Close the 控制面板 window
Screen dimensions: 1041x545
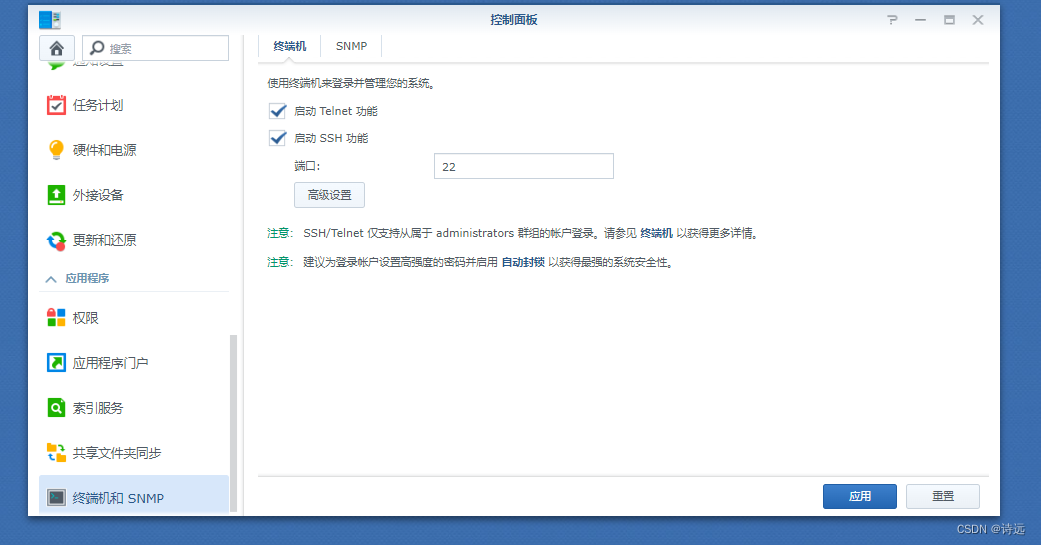pos(978,20)
